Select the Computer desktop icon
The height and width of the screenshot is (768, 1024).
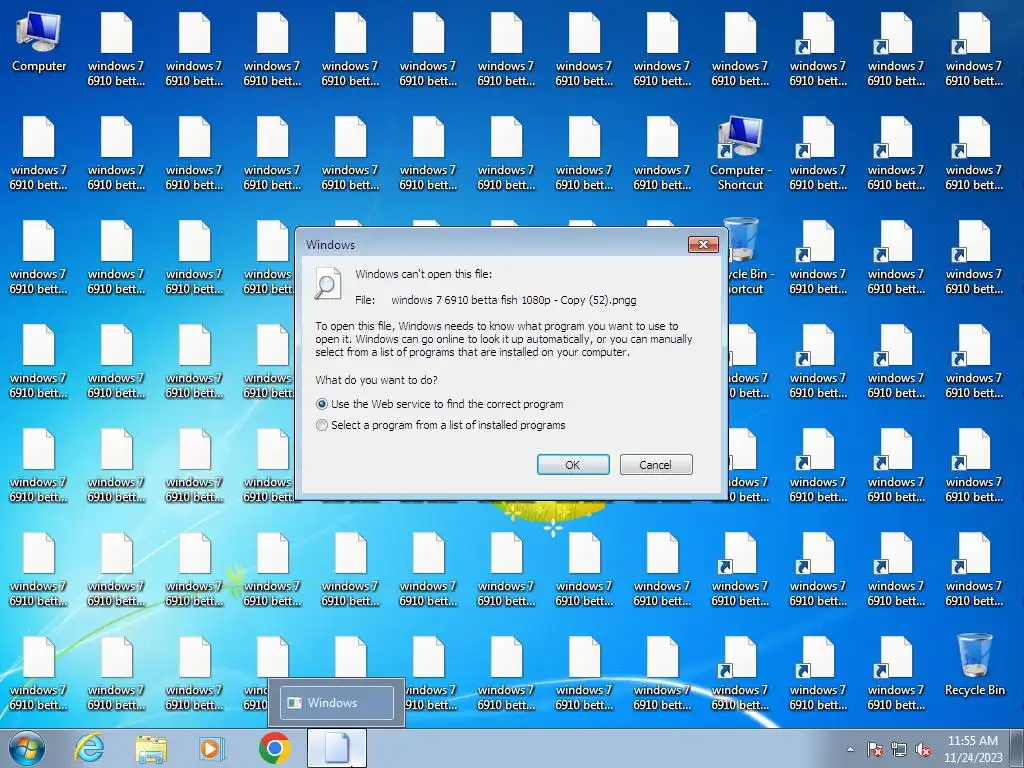tap(39, 42)
